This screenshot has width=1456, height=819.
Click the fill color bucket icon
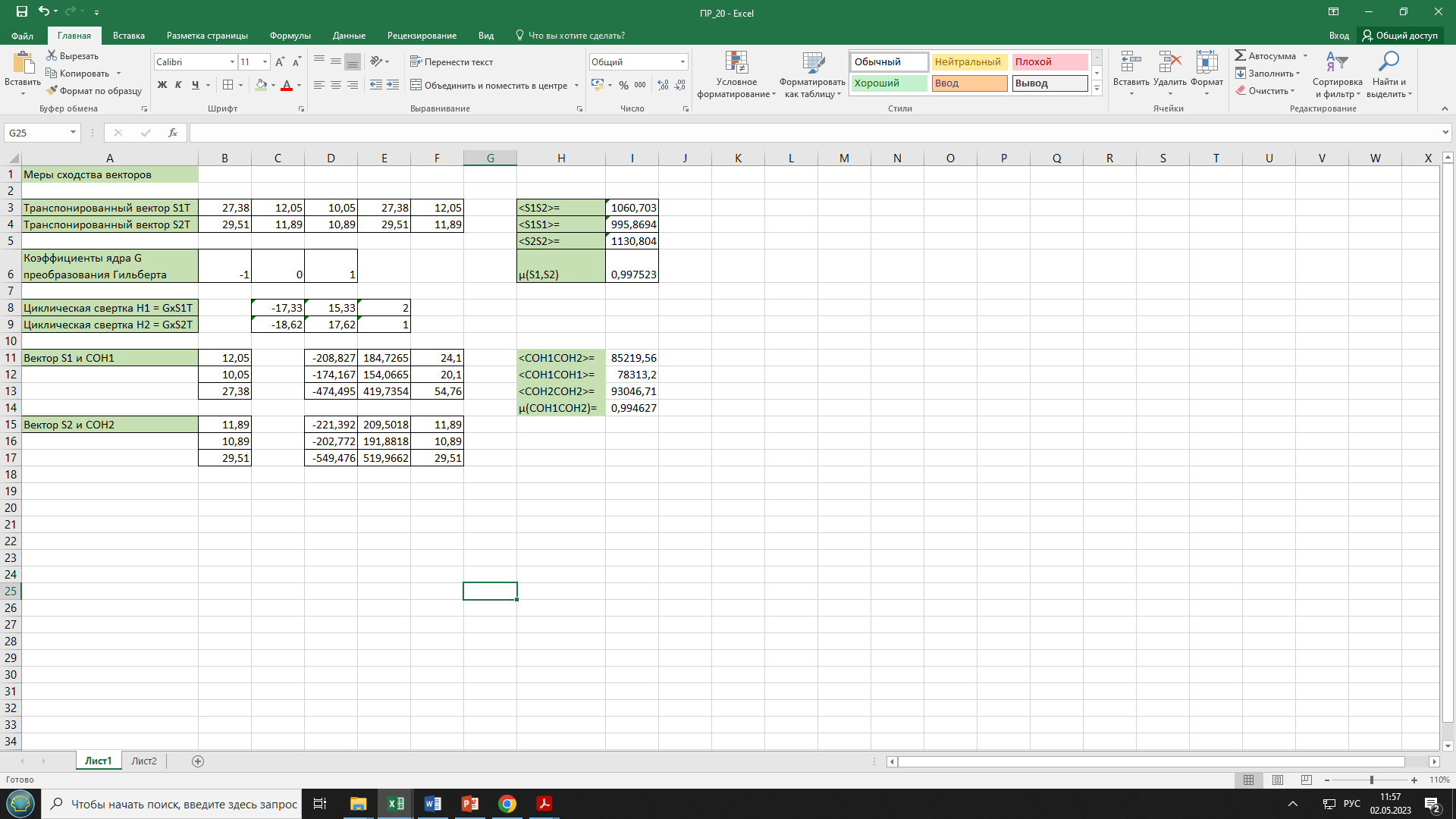pyautogui.click(x=261, y=85)
